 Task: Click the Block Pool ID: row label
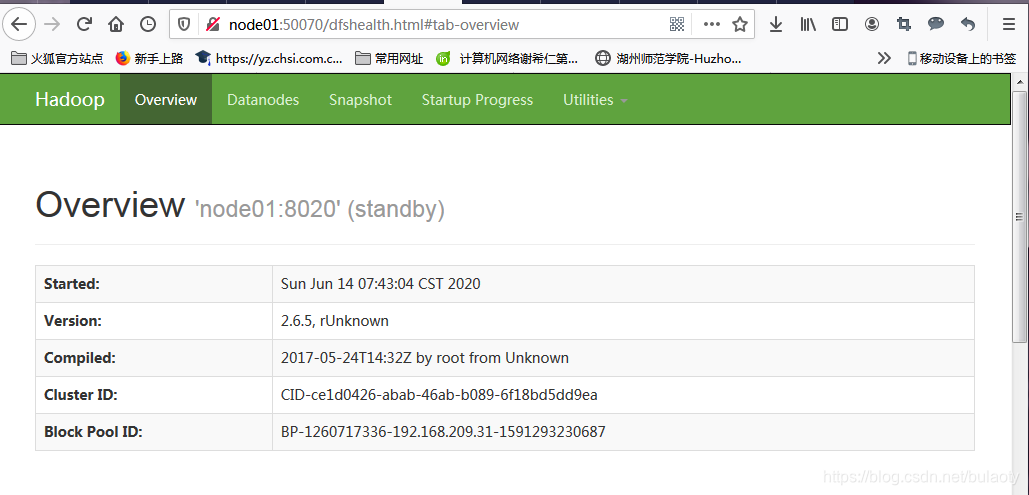click(93, 431)
